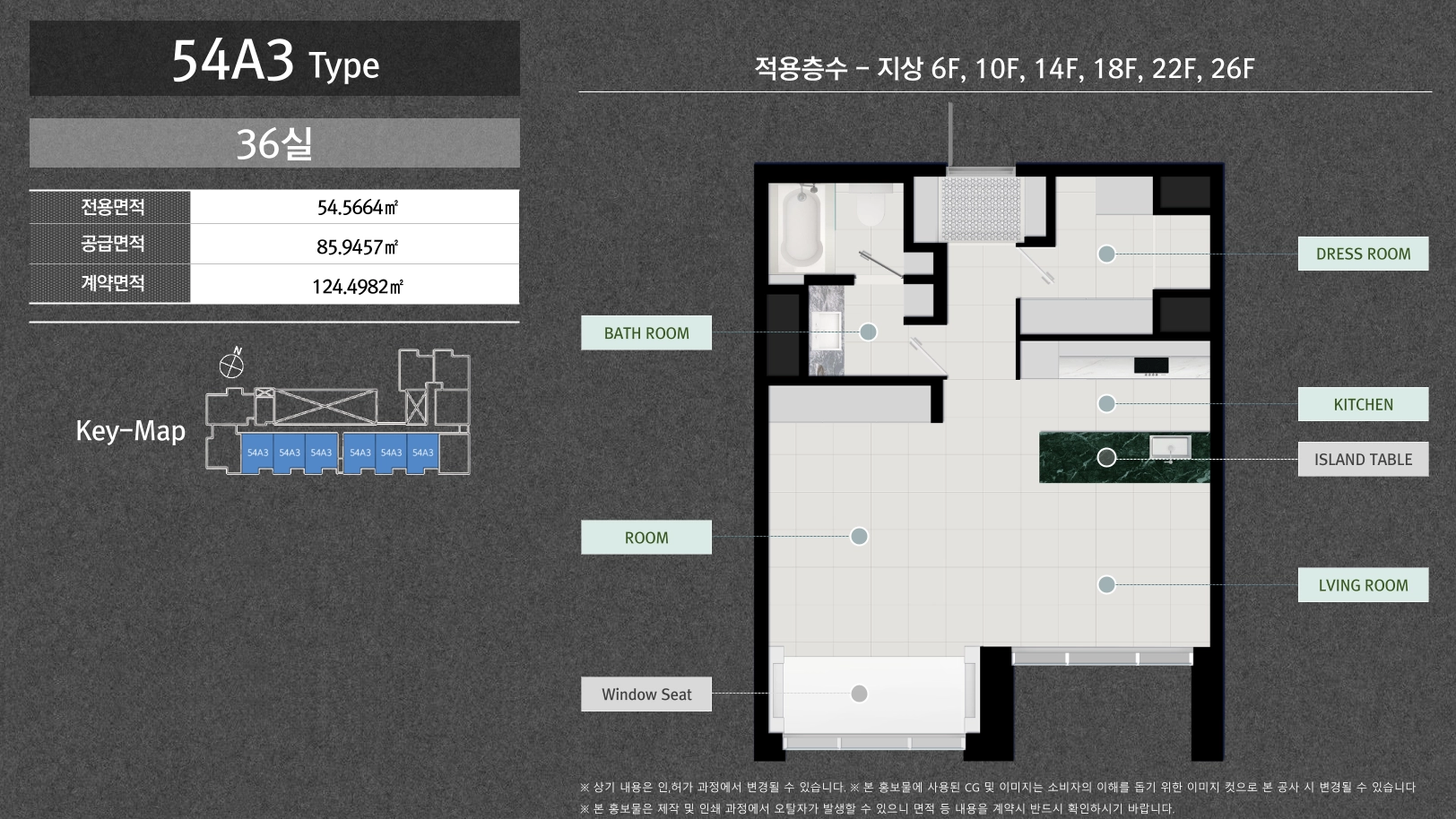1456x819 pixels.
Task: Click the sink on the green island table
Action: click(1169, 446)
